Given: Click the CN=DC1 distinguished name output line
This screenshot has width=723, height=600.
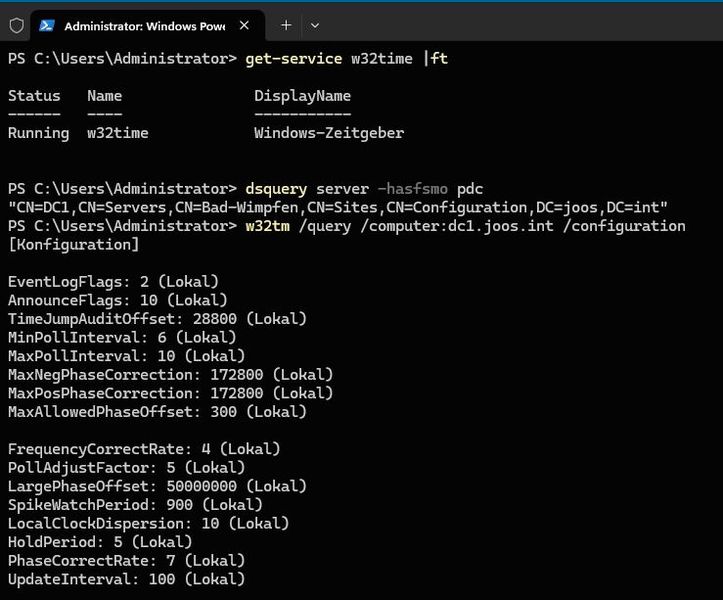Looking at the screenshot, I should click(338, 208).
